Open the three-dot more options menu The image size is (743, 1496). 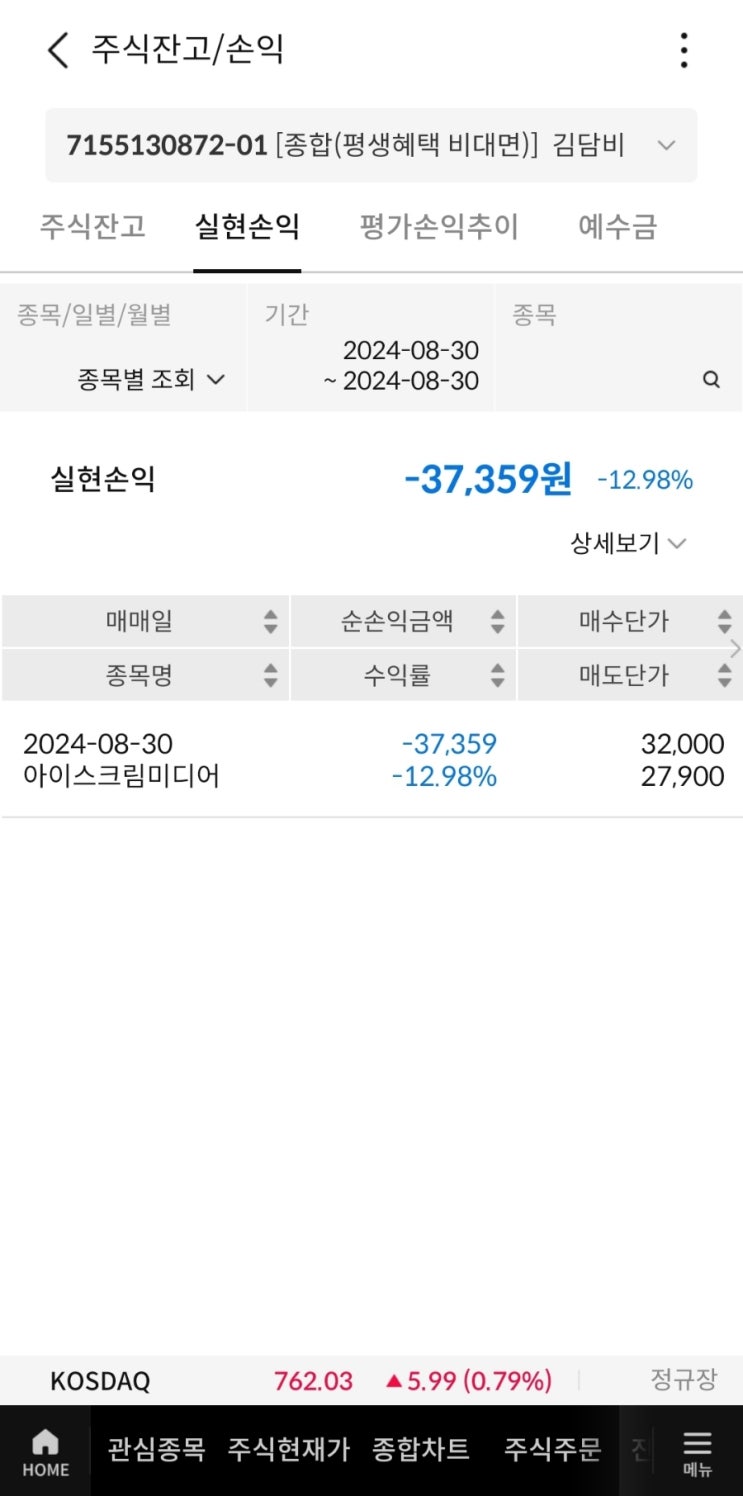click(684, 49)
